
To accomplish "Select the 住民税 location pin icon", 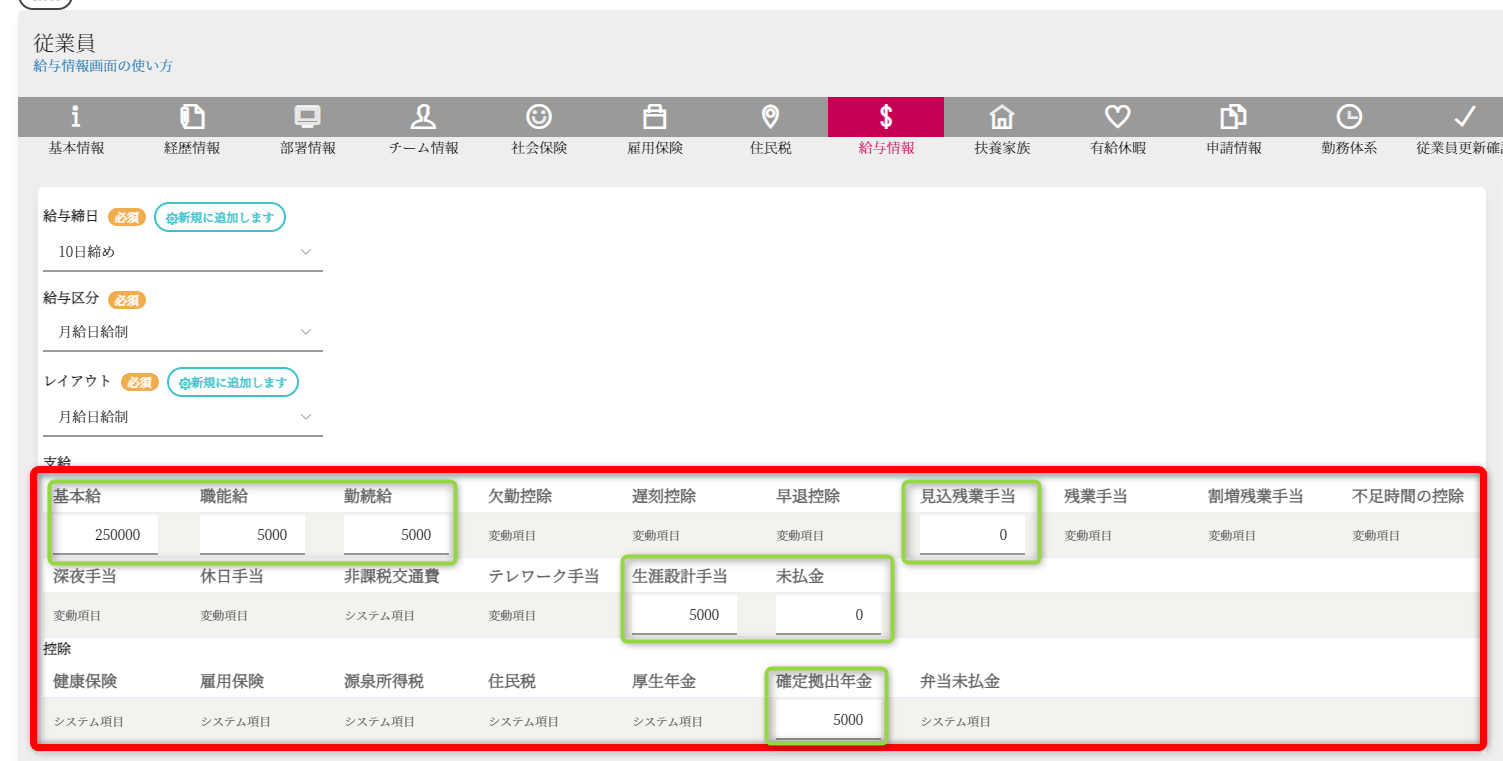I will click(x=770, y=117).
